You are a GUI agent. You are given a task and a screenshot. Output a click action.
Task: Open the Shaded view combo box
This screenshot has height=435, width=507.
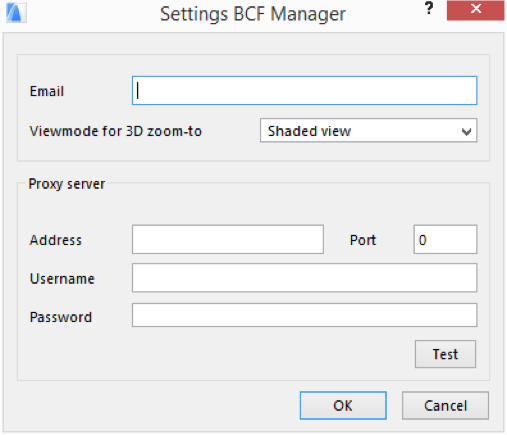point(368,130)
